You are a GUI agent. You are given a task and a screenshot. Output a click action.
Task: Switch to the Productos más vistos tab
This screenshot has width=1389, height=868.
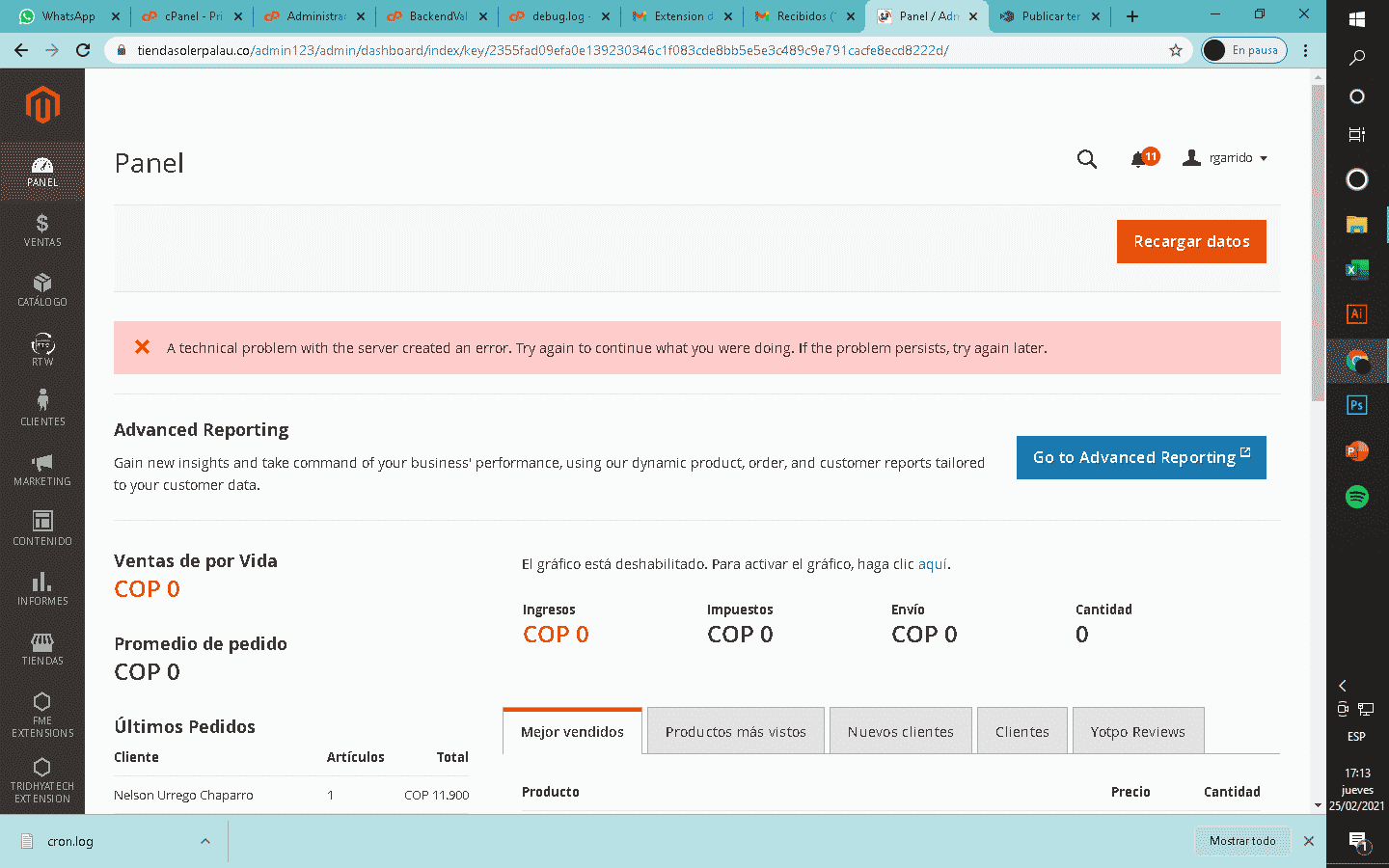(x=735, y=730)
